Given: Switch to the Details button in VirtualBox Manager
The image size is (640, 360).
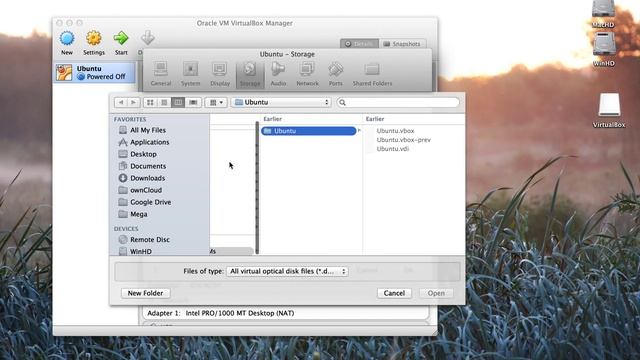Looking at the screenshot, I should 359,44.
